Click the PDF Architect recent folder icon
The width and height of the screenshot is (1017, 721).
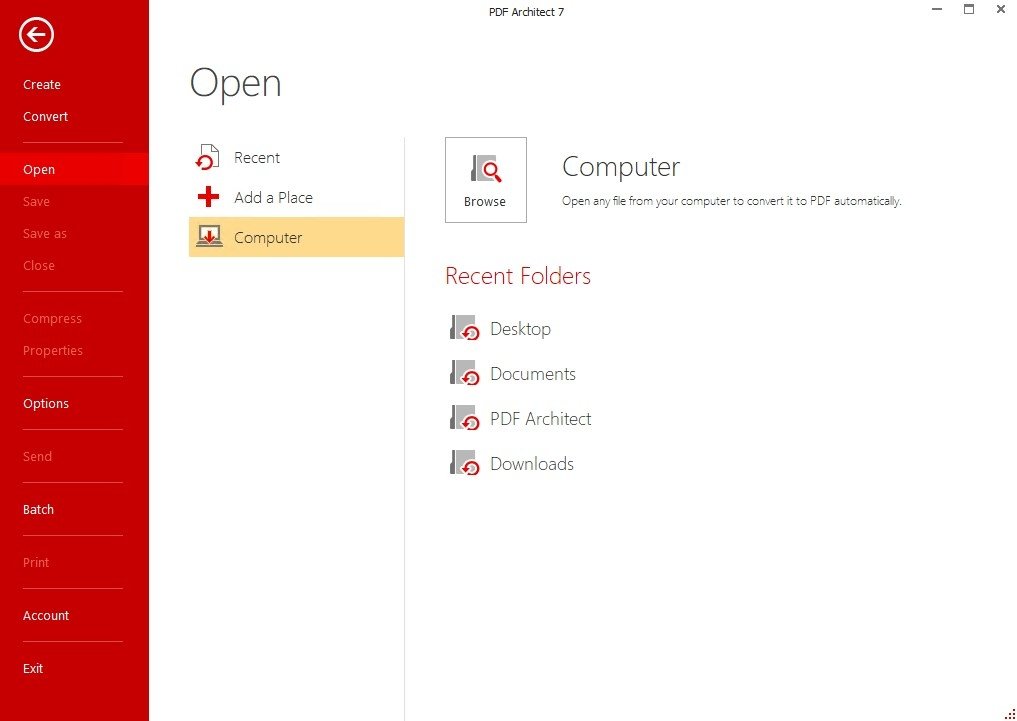click(x=464, y=418)
